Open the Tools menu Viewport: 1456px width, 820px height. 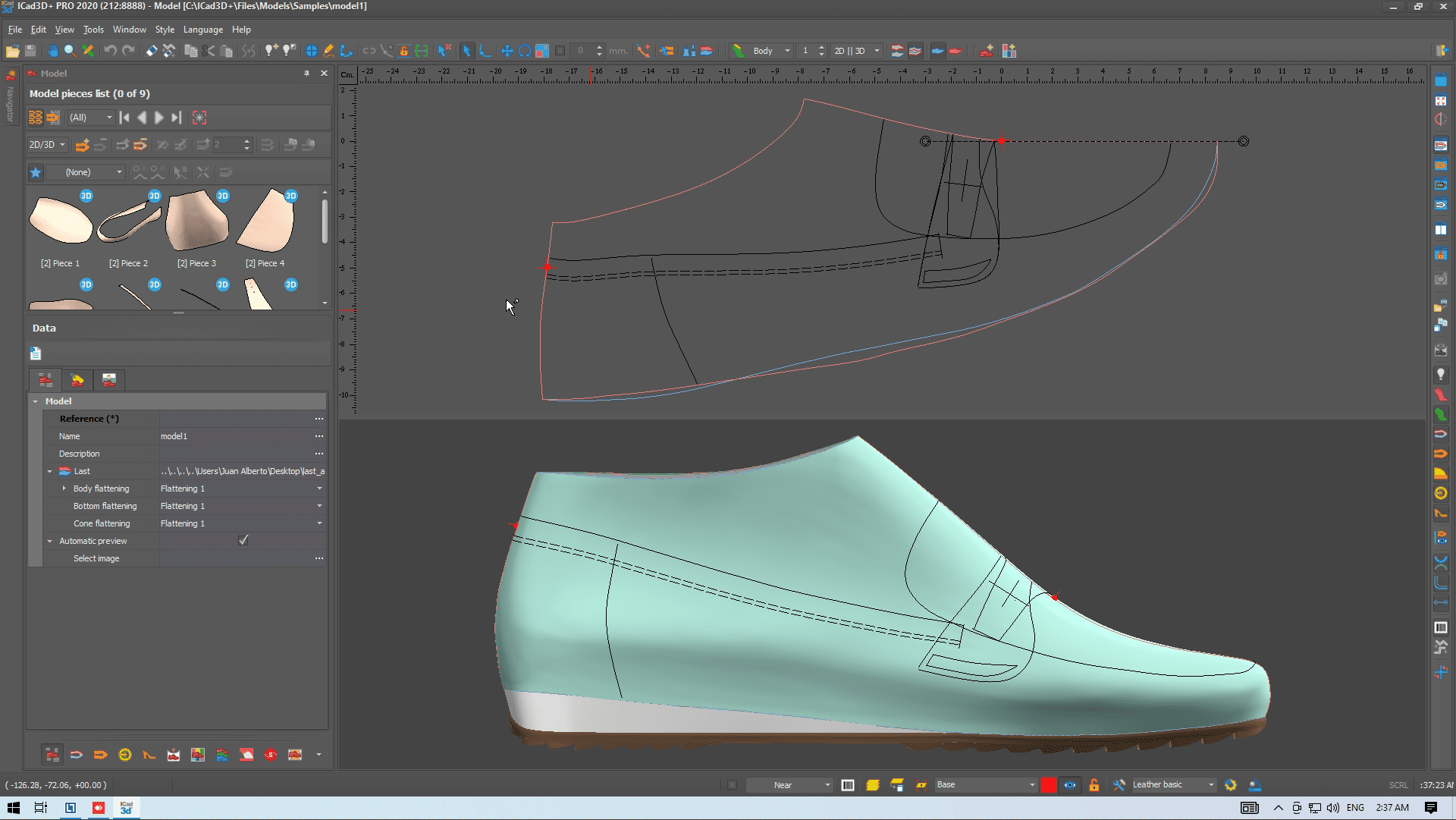(x=93, y=30)
